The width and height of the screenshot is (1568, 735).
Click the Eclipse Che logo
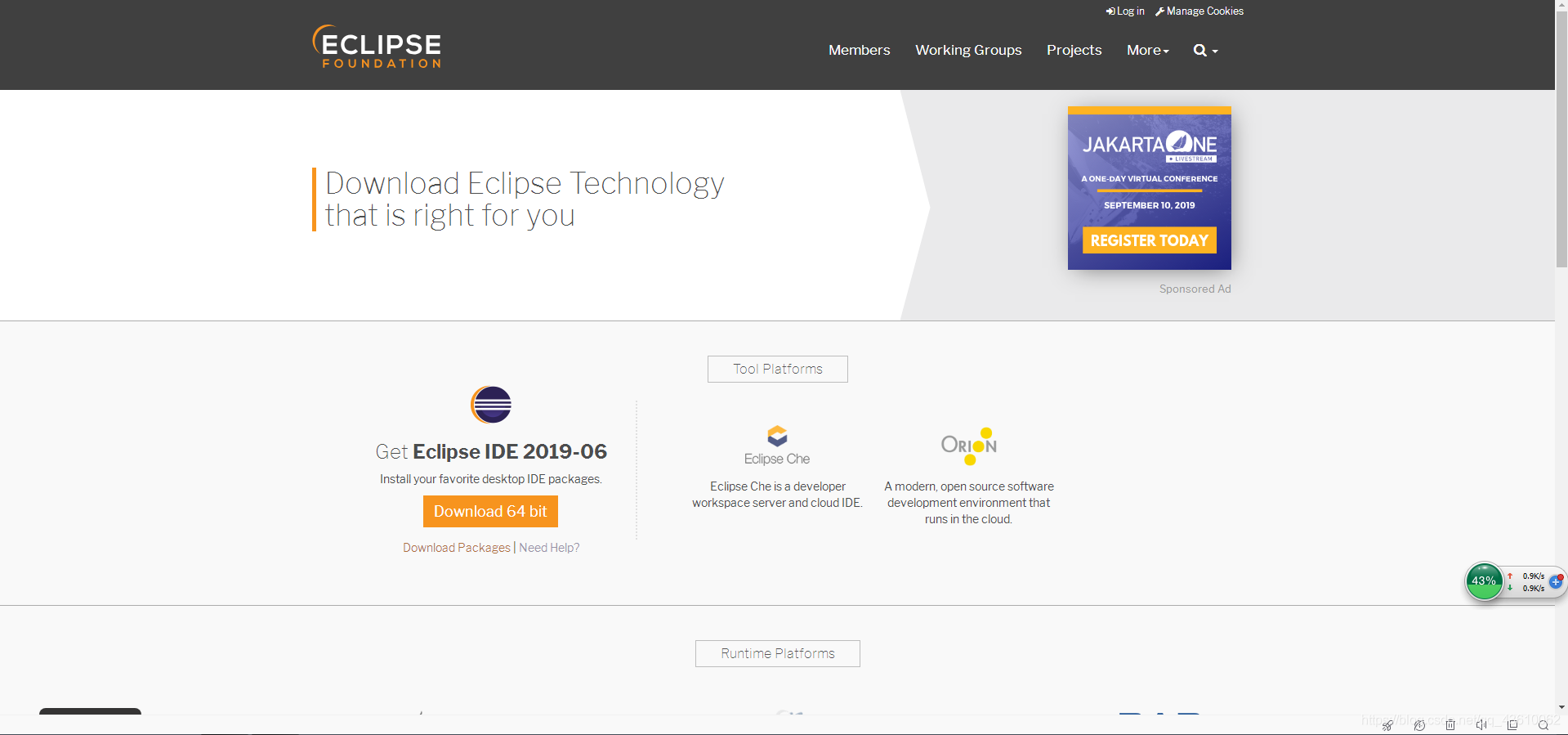[777, 446]
